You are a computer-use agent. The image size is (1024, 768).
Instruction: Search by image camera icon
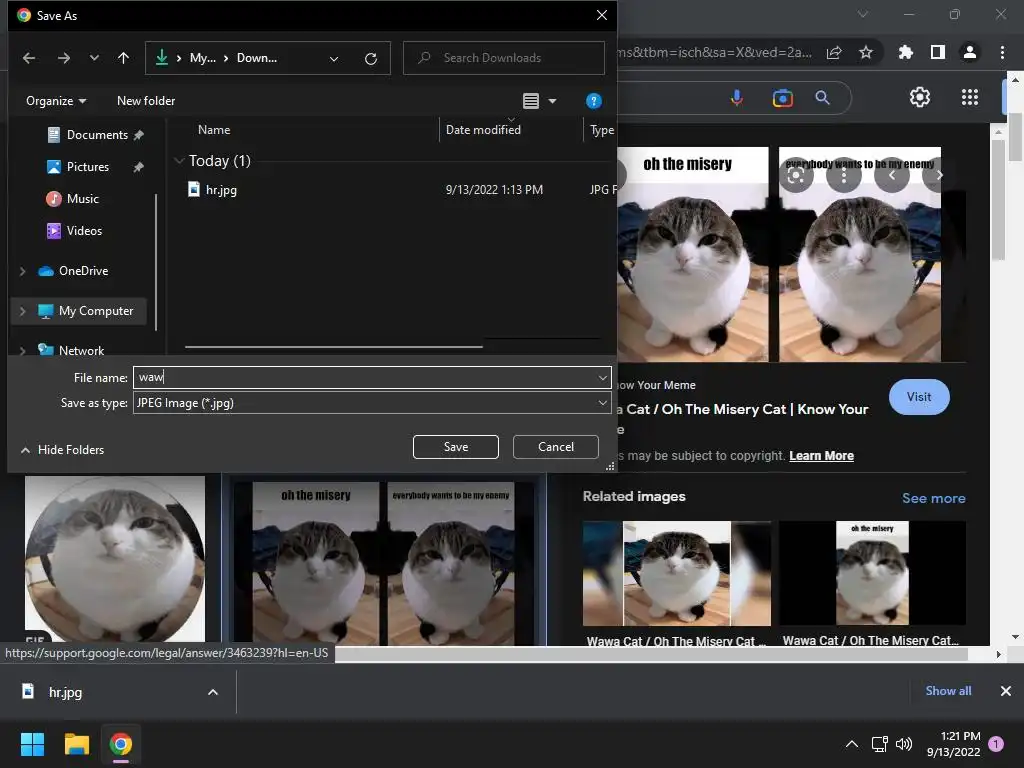[x=782, y=98]
